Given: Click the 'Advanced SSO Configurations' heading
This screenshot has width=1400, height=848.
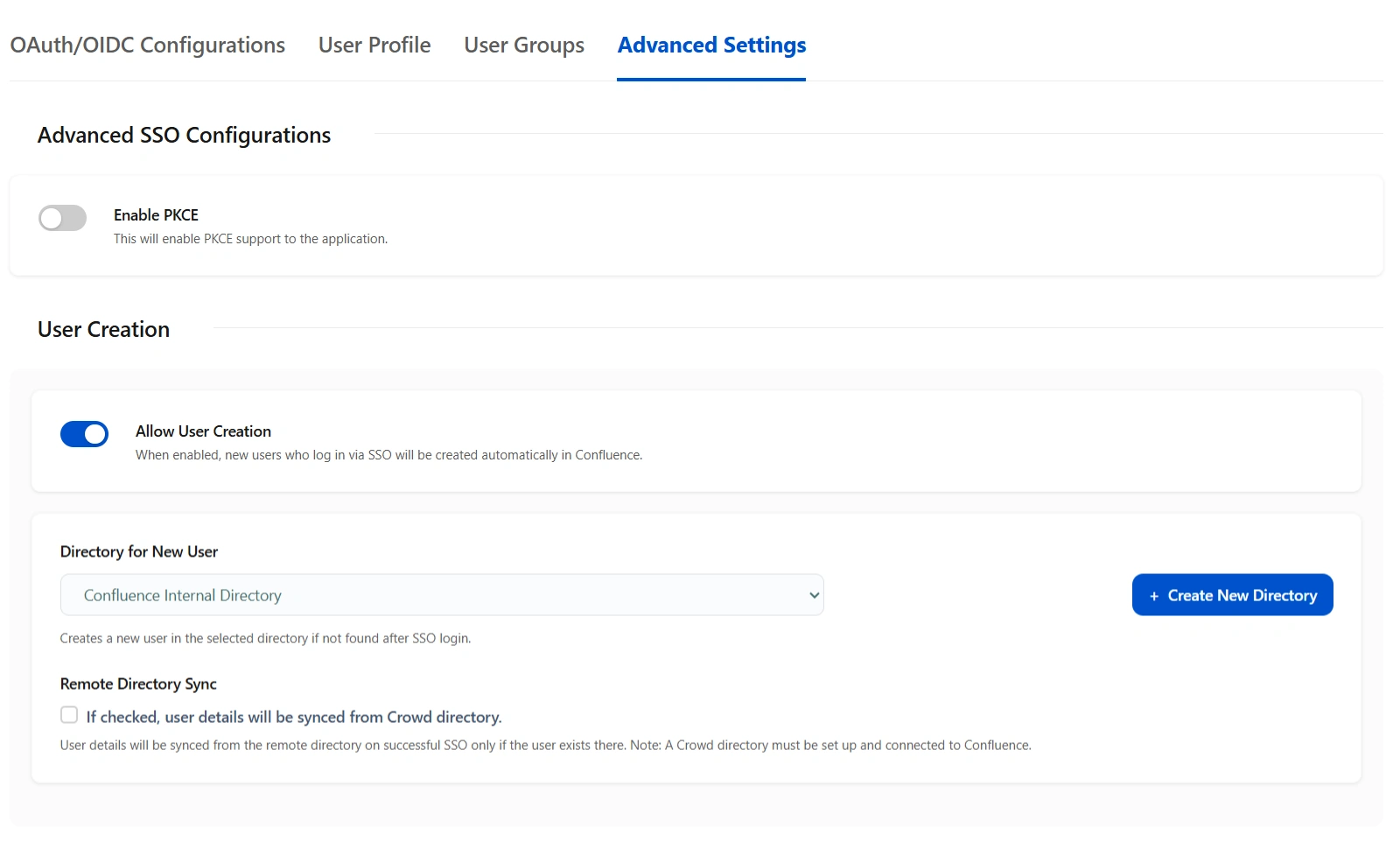Looking at the screenshot, I should point(184,136).
